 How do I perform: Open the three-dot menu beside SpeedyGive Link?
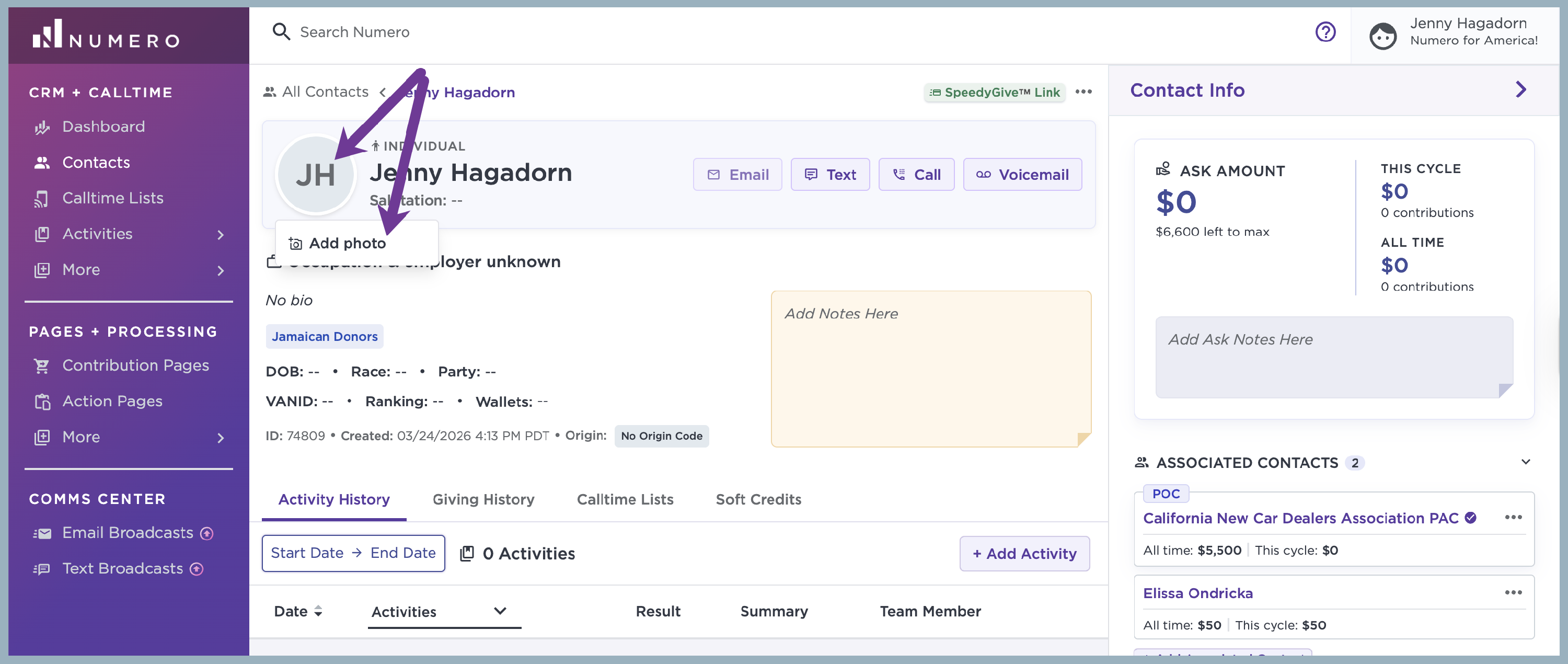click(x=1083, y=92)
